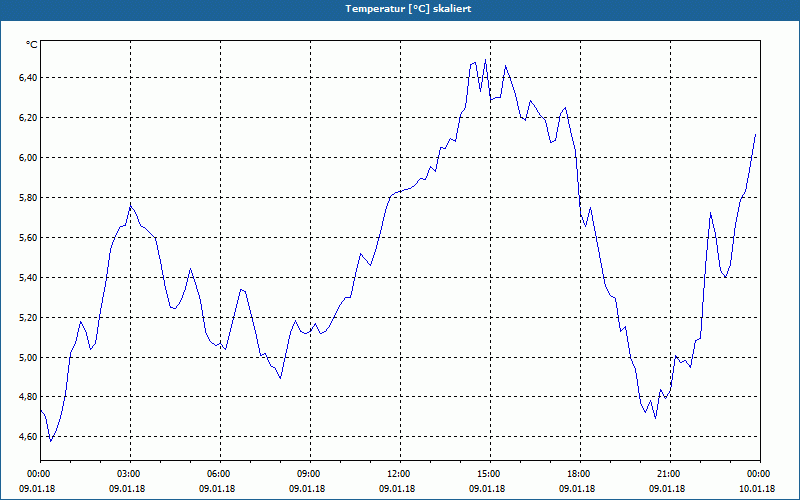
Task: Select the '09.01.18' date under 18:00
Action: (577, 489)
